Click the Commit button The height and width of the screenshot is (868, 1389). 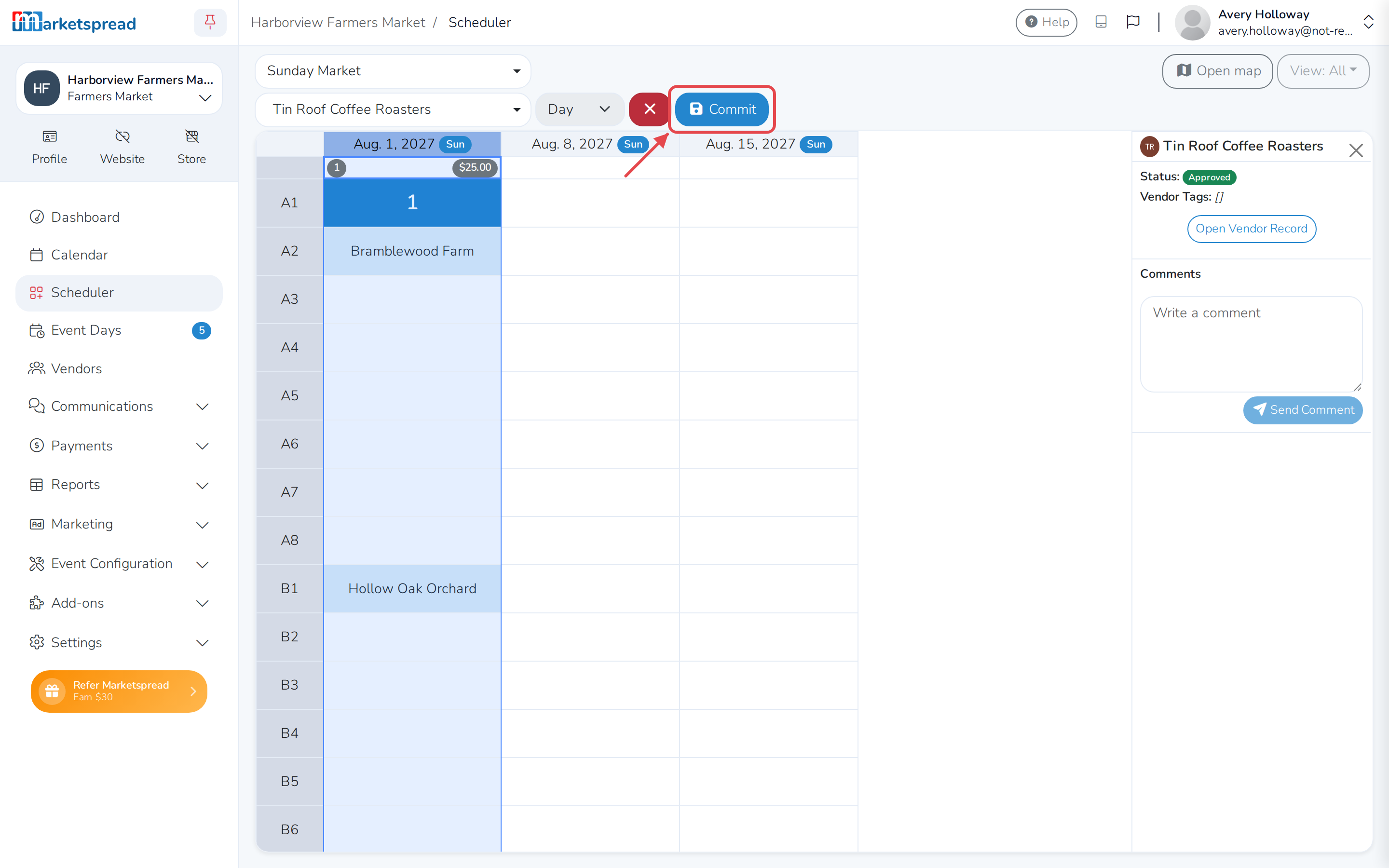pos(722,109)
